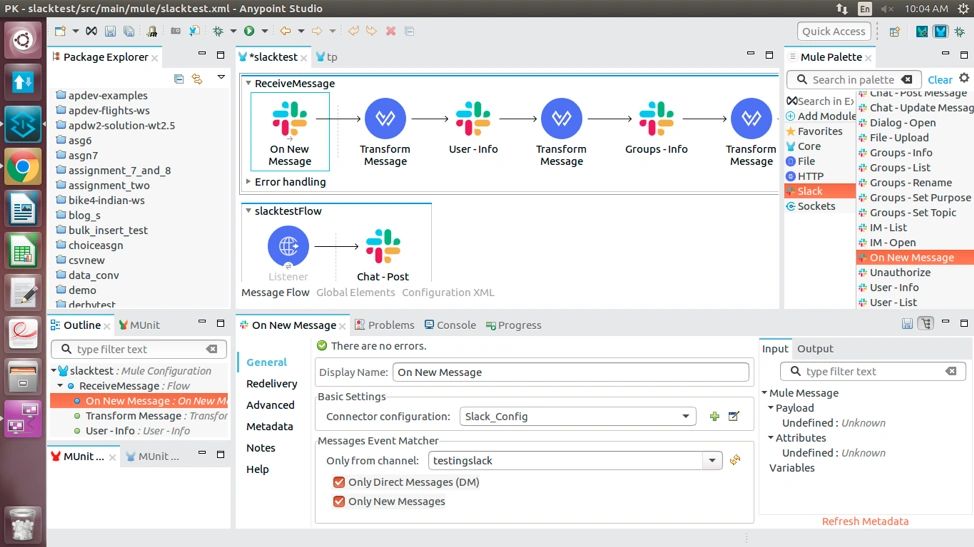Open Package Explorer view menu arrow
This screenshot has height=547, width=974.
221,78
